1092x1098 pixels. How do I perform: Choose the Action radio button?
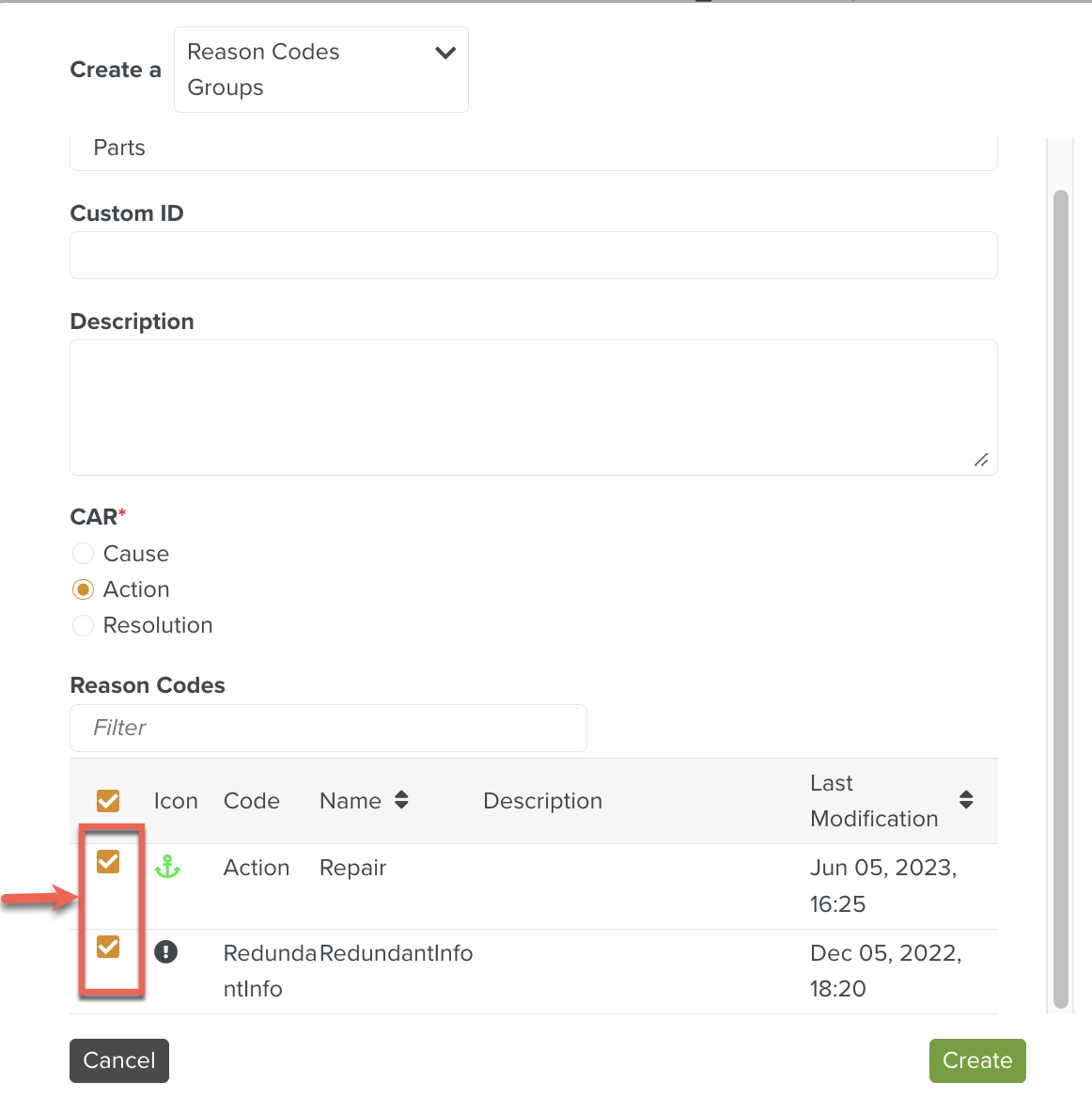tap(84, 589)
